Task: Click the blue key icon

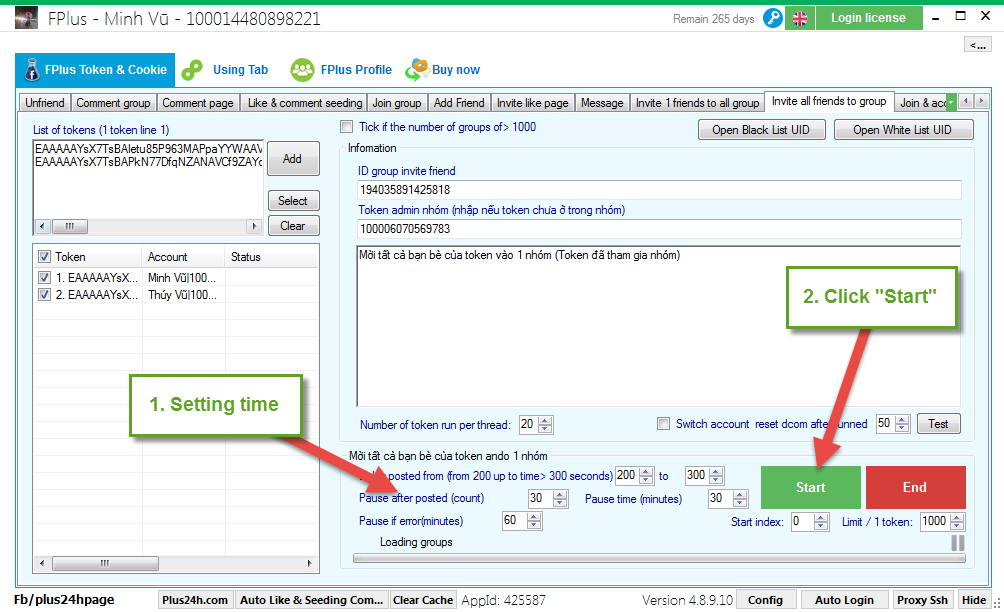Action: pos(773,19)
